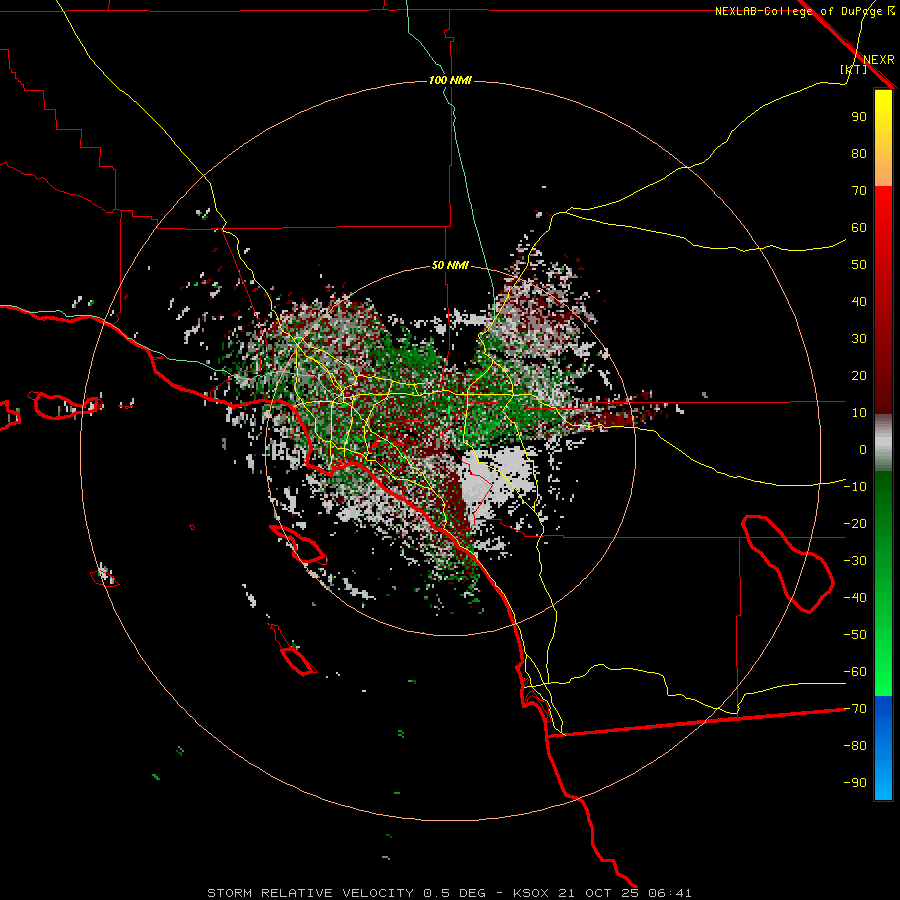Click the 70 value on the velocity scale
The image size is (900, 900).
(859, 191)
